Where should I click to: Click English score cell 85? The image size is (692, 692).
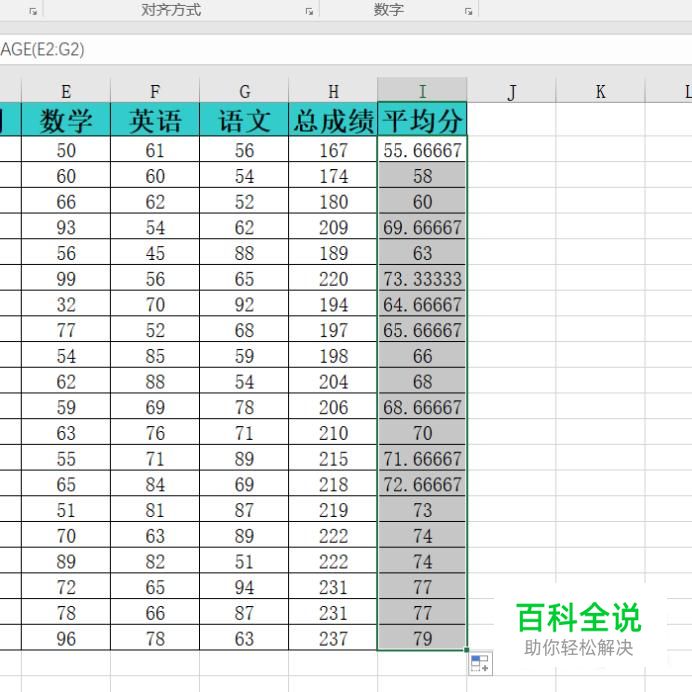155,355
